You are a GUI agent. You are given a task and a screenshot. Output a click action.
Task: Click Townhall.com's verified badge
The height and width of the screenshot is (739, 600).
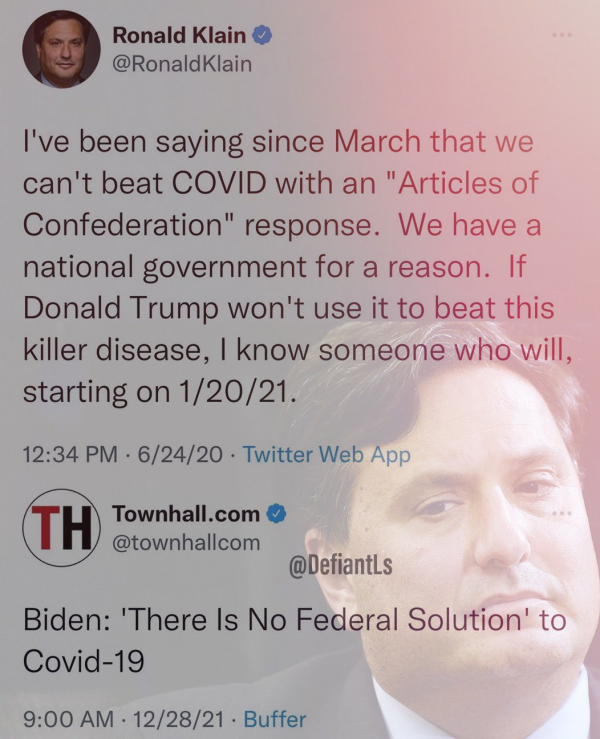pyautogui.click(x=277, y=514)
